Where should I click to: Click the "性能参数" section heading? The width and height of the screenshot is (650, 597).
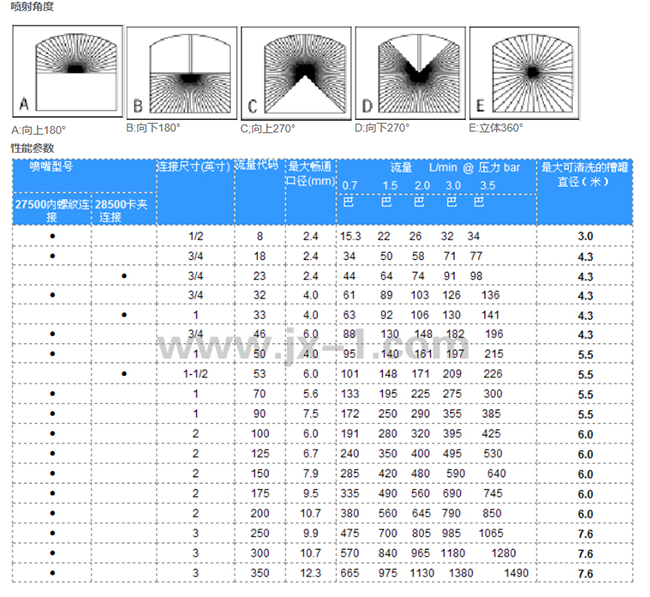(28, 148)
